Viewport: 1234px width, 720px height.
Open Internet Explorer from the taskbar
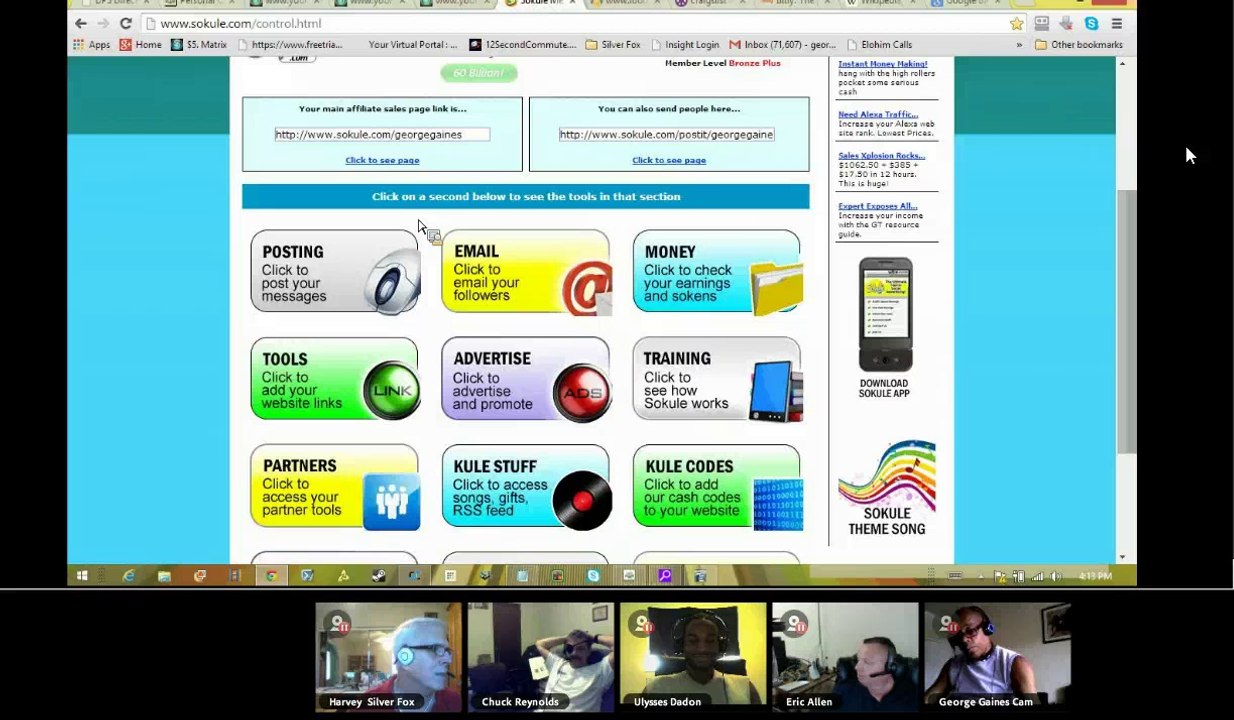pyautogui.click(x=129, y=575)
